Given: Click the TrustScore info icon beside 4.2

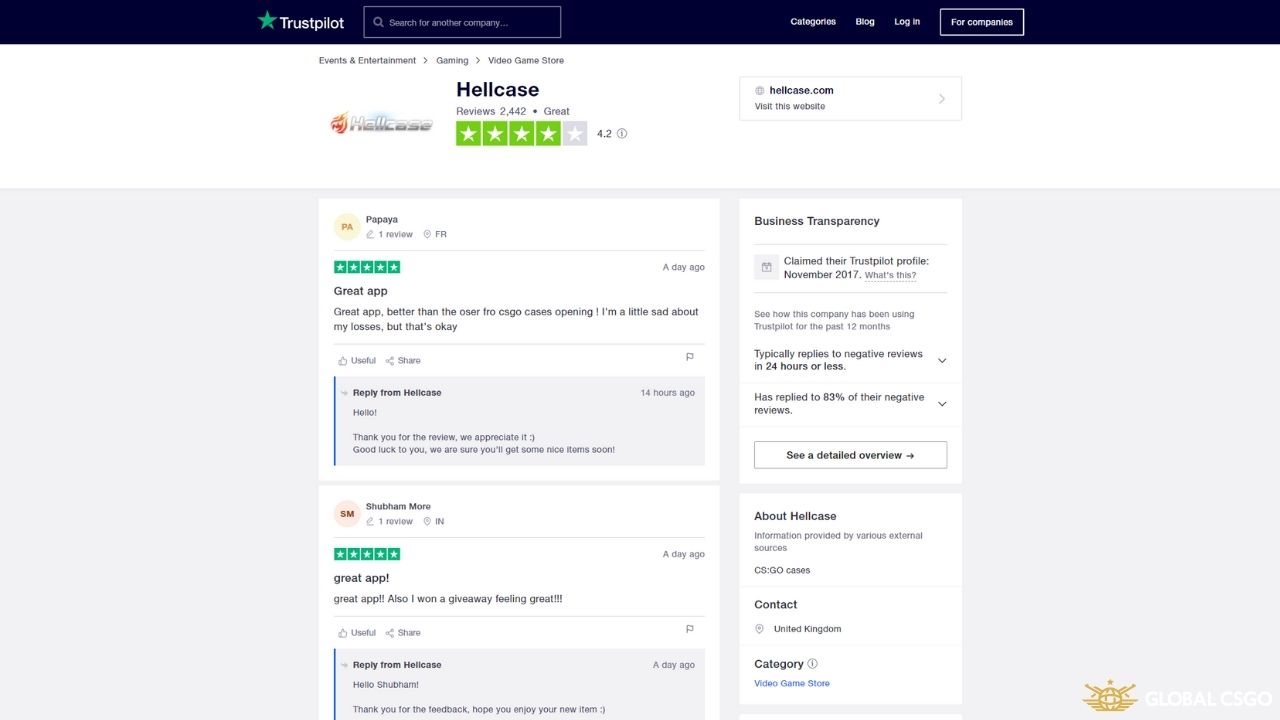Looking at the screenshot, I should click(x=622, y=134).
